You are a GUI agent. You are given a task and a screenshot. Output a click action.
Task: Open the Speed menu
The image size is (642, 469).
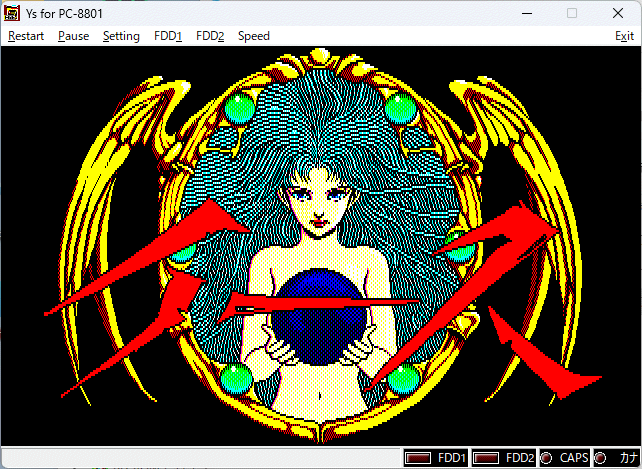(254, 36)
